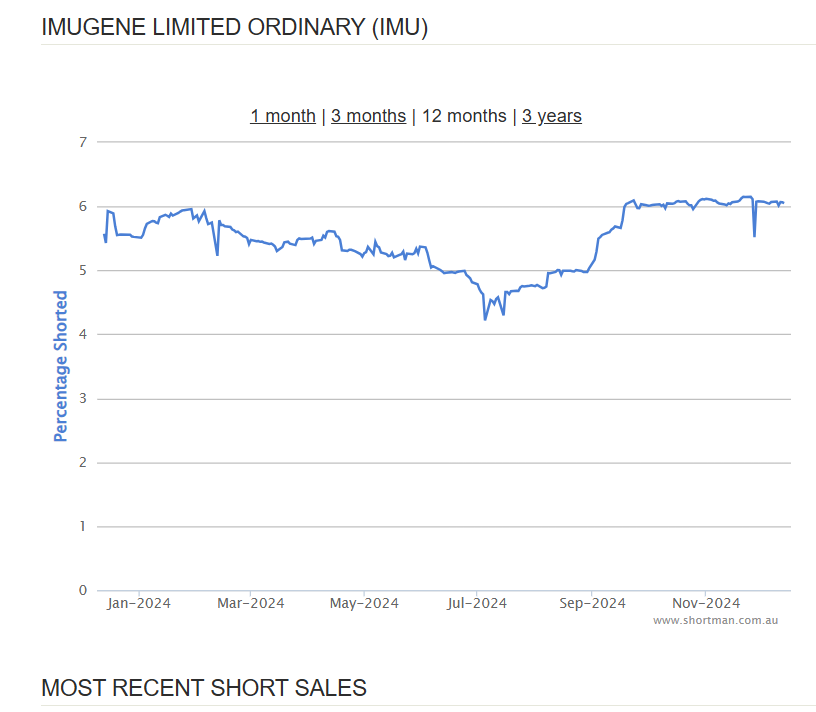Click the MOST RECENT SHORT SALES heading
This screenshot has height=712, width=816.
click(x=204, y=688)
